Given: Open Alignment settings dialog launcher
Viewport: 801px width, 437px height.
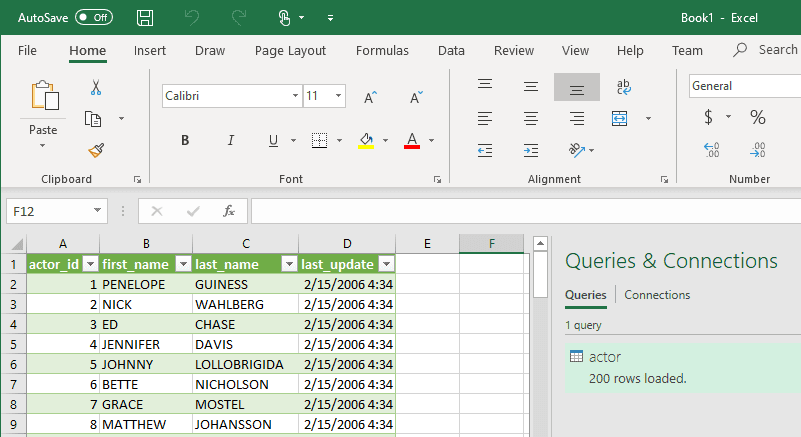Looking at the screenshot, I should pos(664,179).
